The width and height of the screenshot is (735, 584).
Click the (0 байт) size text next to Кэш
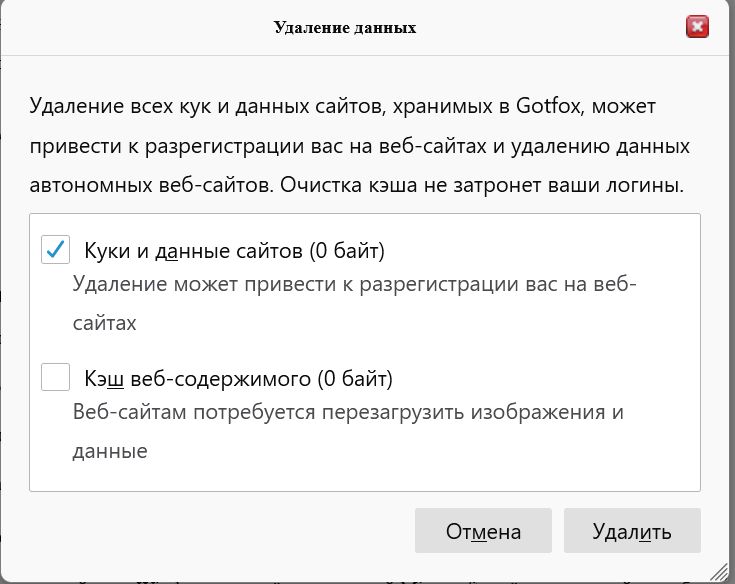(355, 379)
